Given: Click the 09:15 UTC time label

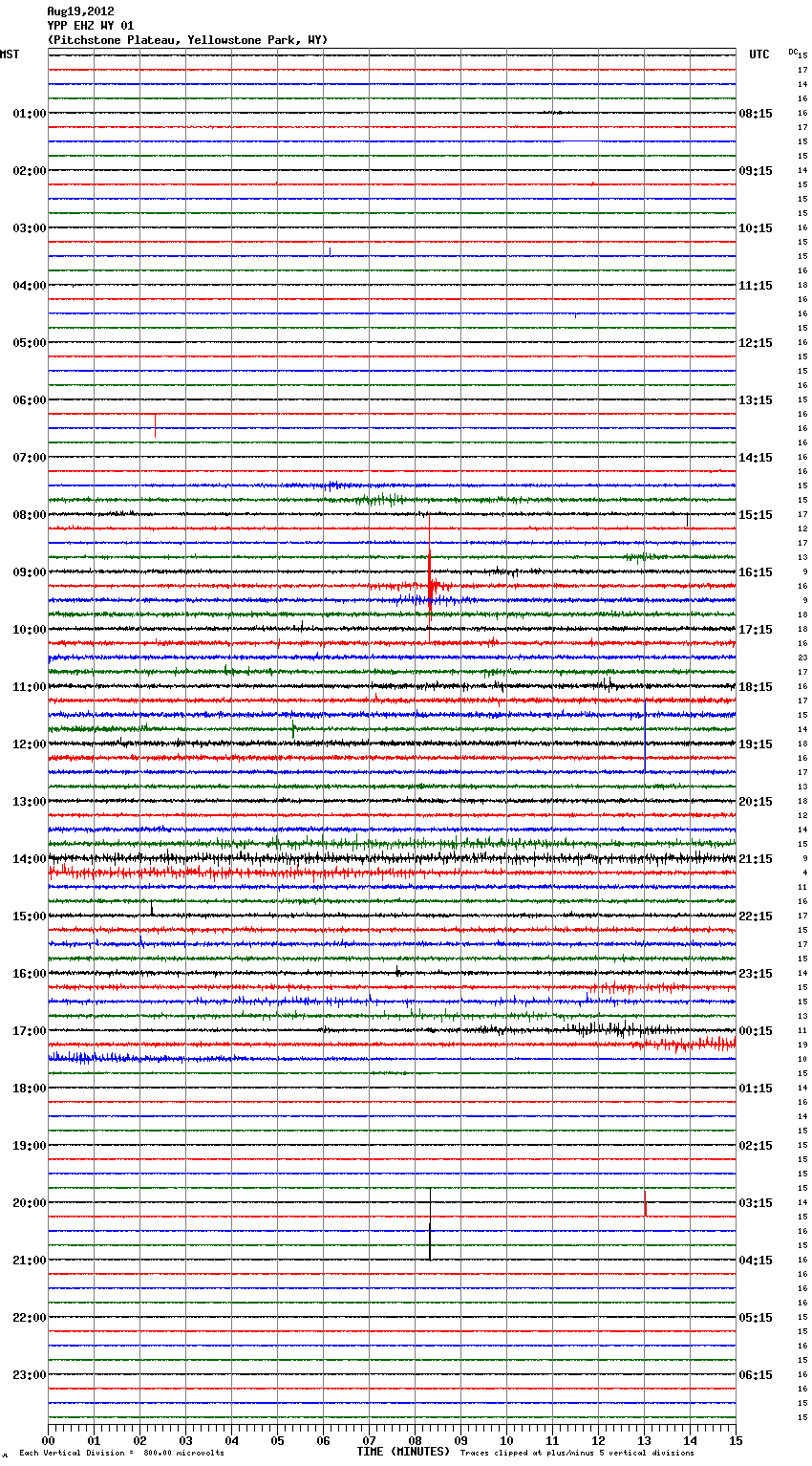Looking at the screenshot, I should pyautogui.click(x=756, y=171).
